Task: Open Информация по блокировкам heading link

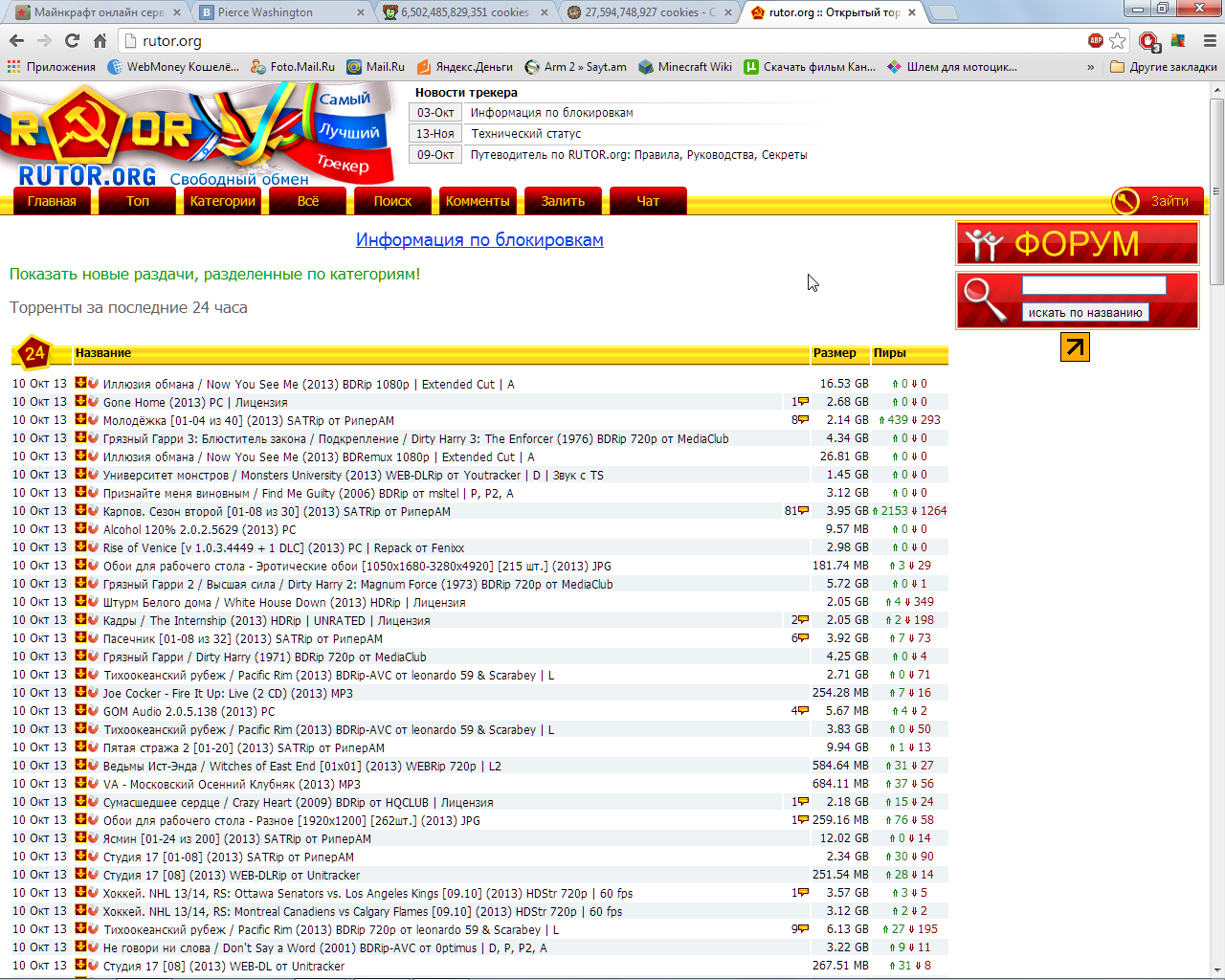Action: click(479, 240)
